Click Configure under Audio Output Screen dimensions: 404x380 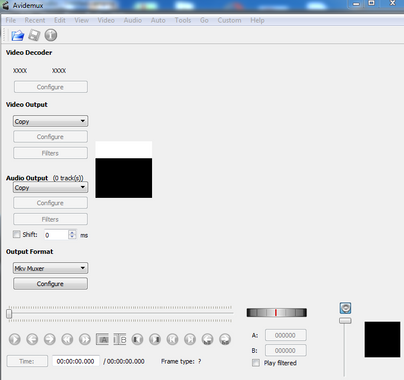point(50,203)
